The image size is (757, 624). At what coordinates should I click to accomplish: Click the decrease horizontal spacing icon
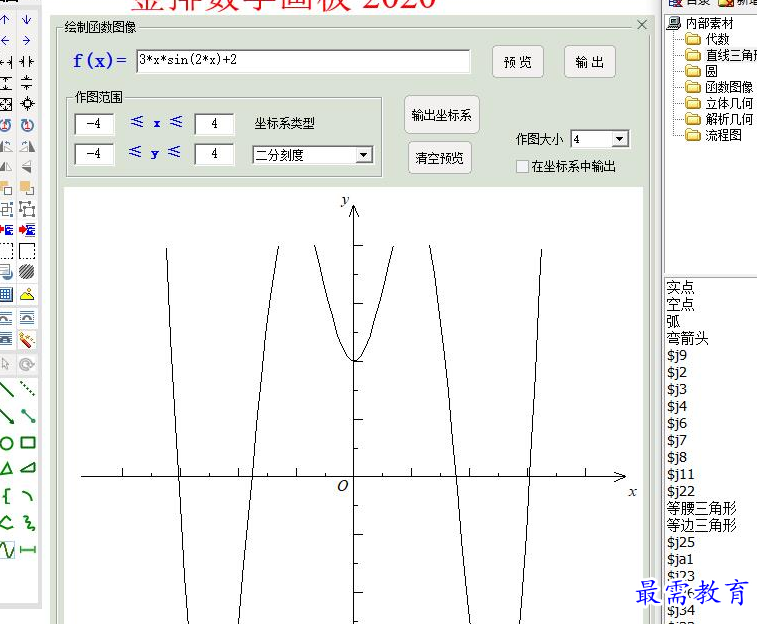coord(27,62)
